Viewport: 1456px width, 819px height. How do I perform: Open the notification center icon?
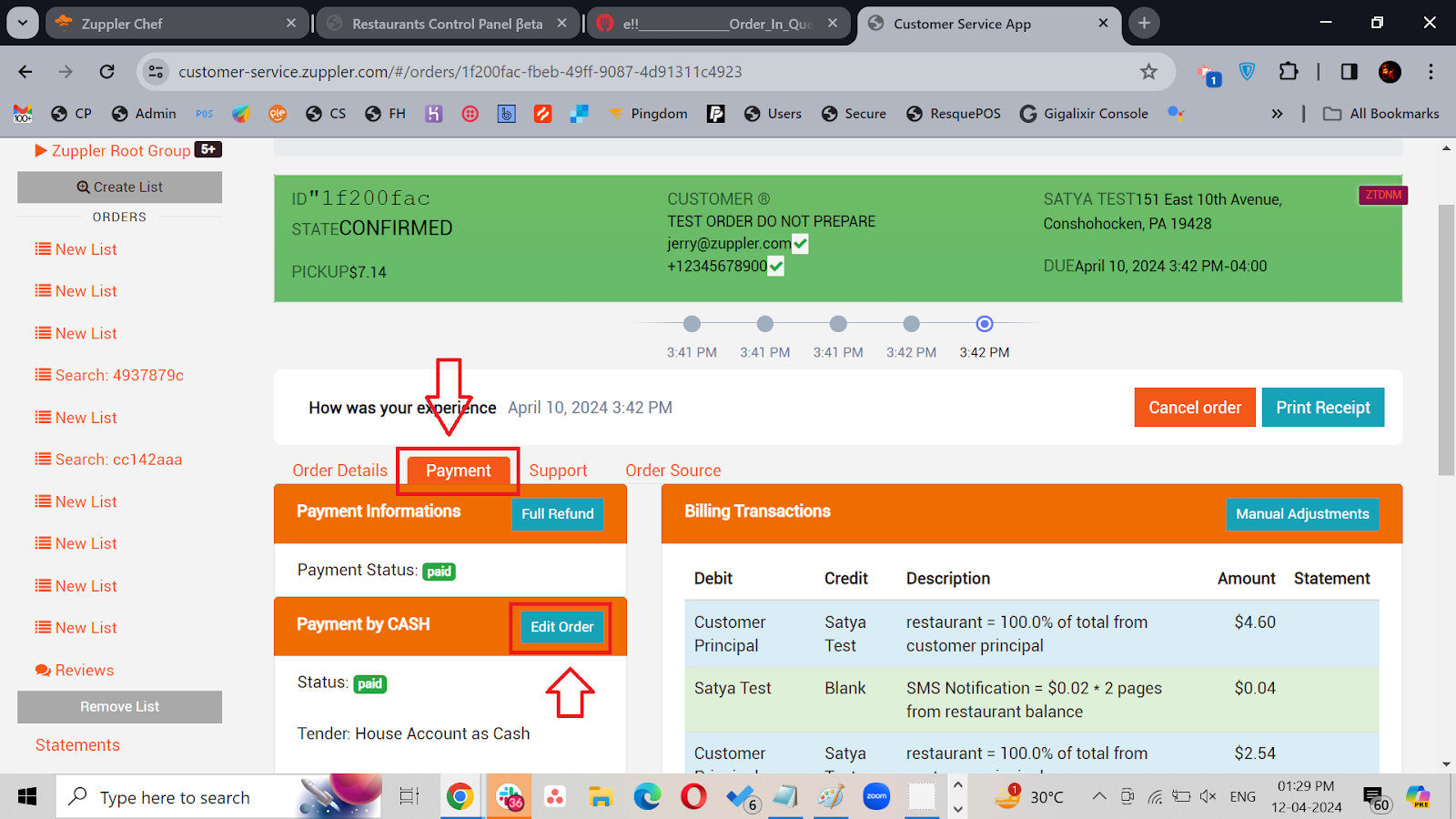[x=1375, y=797]
